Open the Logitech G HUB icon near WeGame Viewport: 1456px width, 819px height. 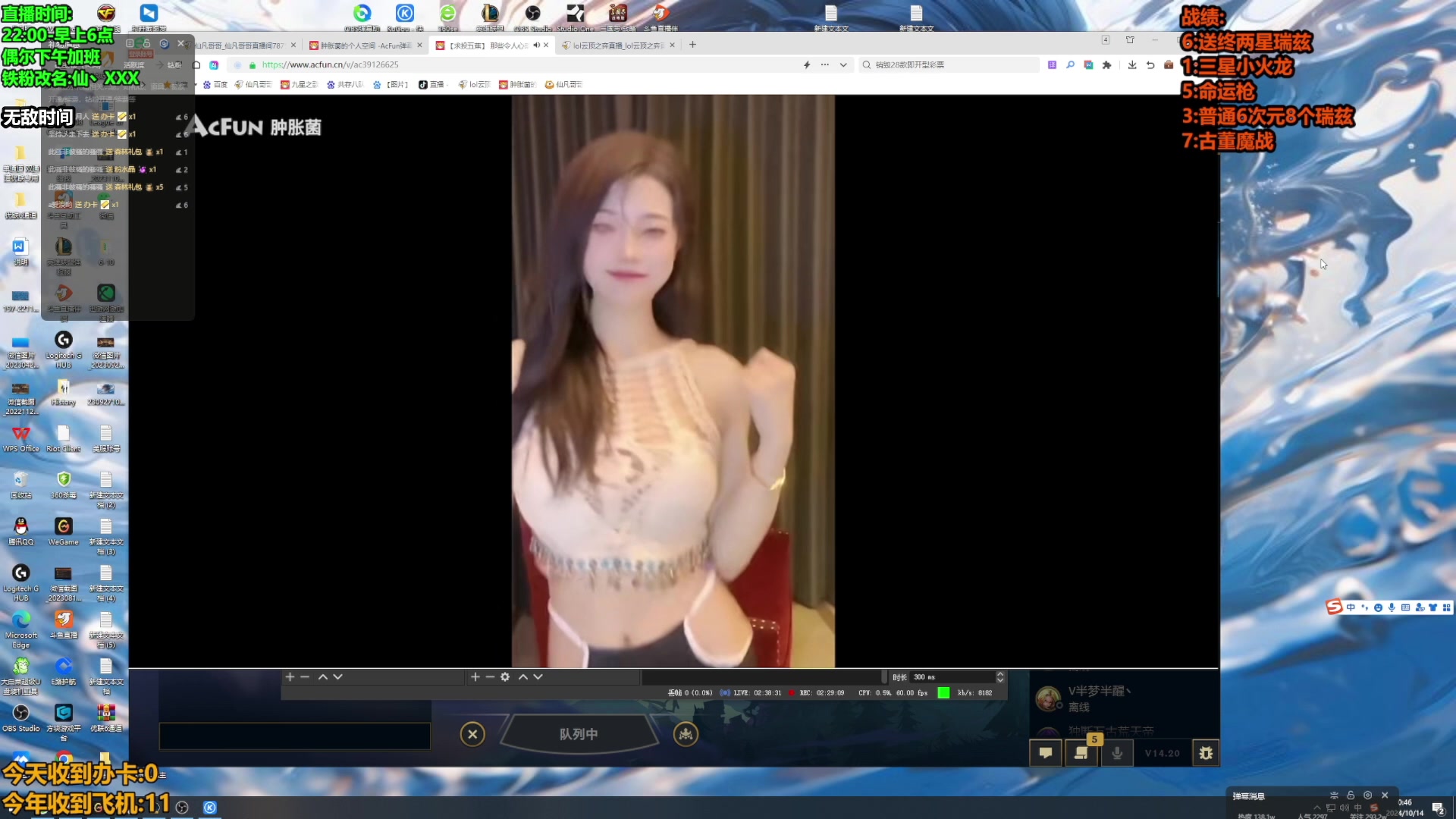tap(20, 582)
